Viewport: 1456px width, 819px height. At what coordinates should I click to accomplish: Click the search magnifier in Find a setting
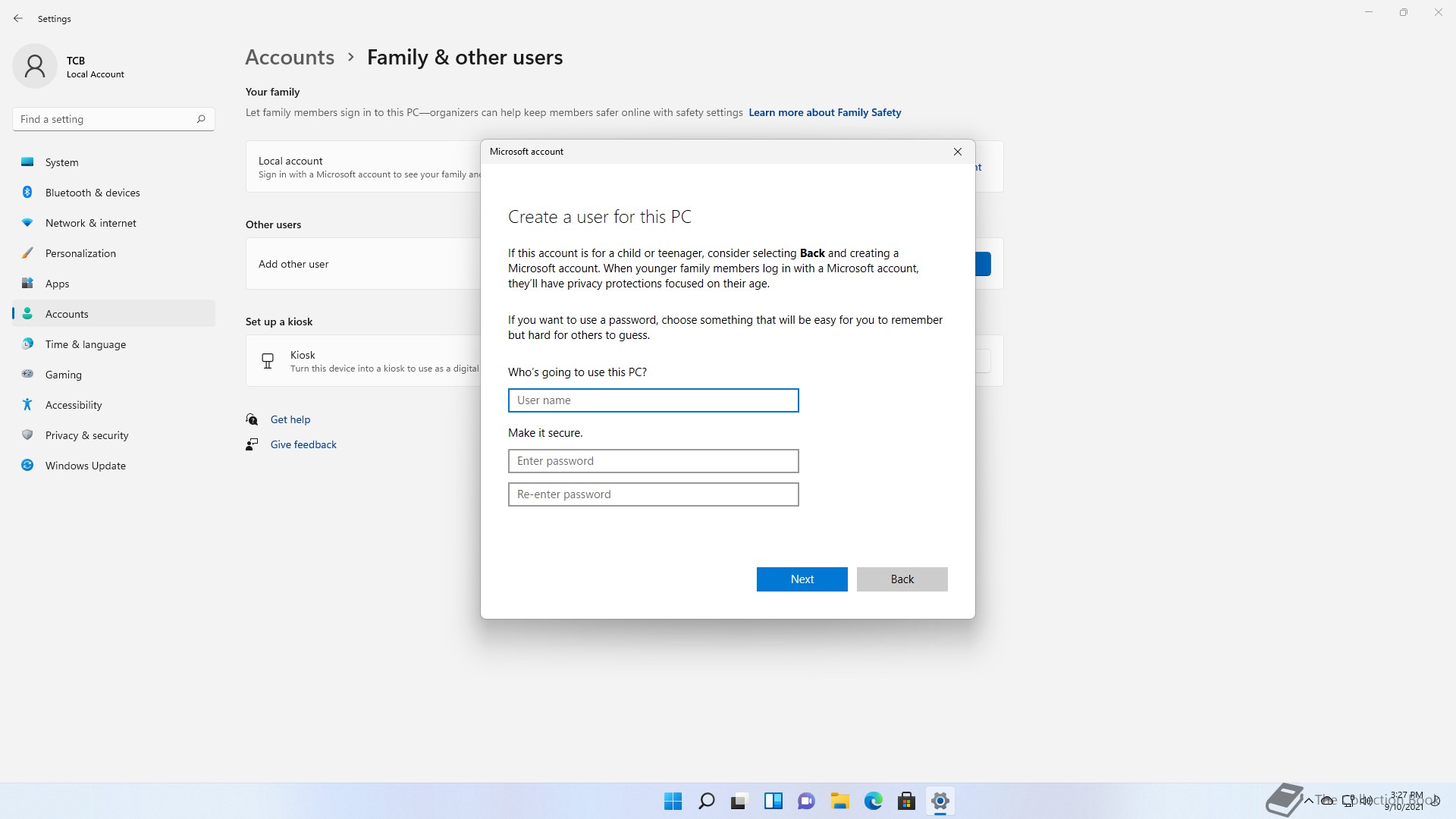201,119
